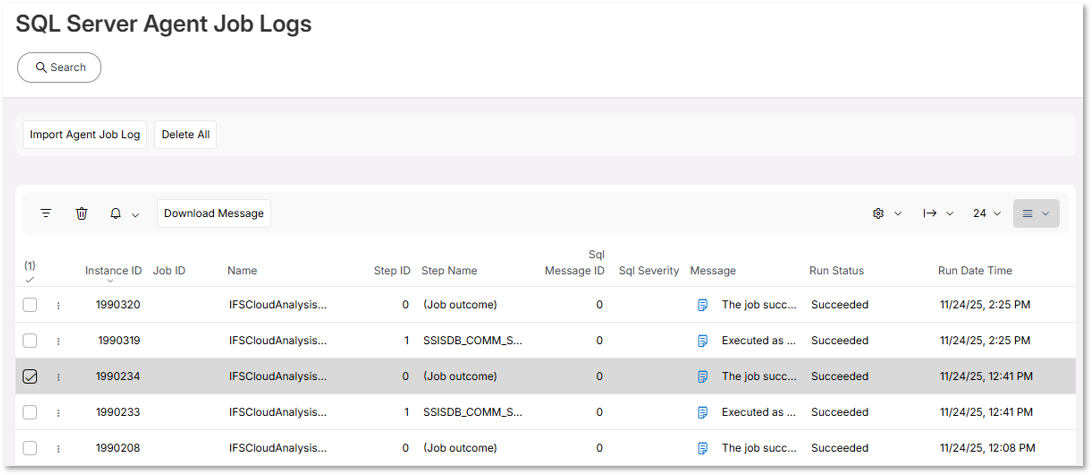Open message document icon for row 1990233
The height and width of the screenshot is (475, 1092).
(703, 412)
